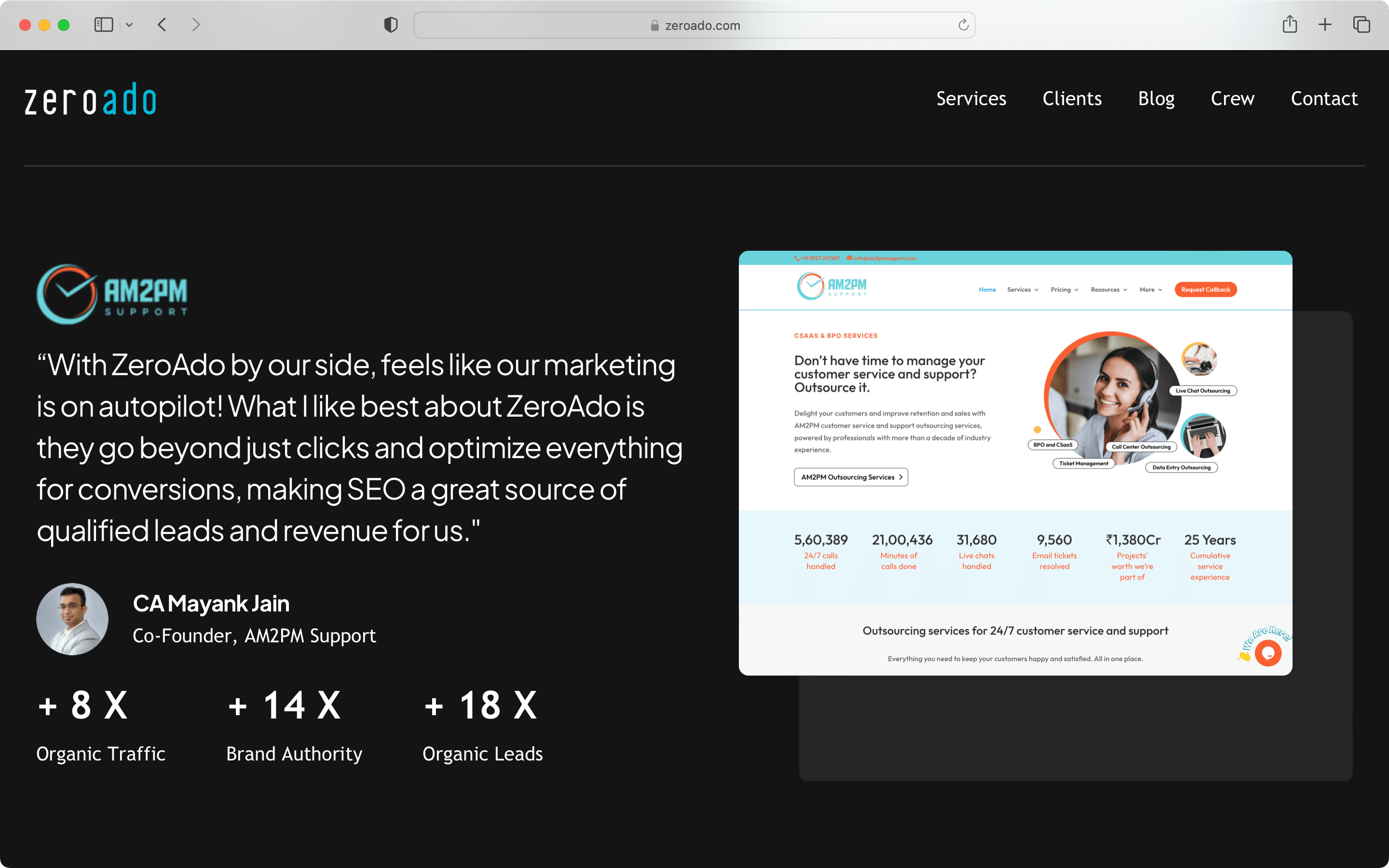Expand the AM2PM website More dropdown
Viewport: 1389px width, 868px height.
[1152, 290]
